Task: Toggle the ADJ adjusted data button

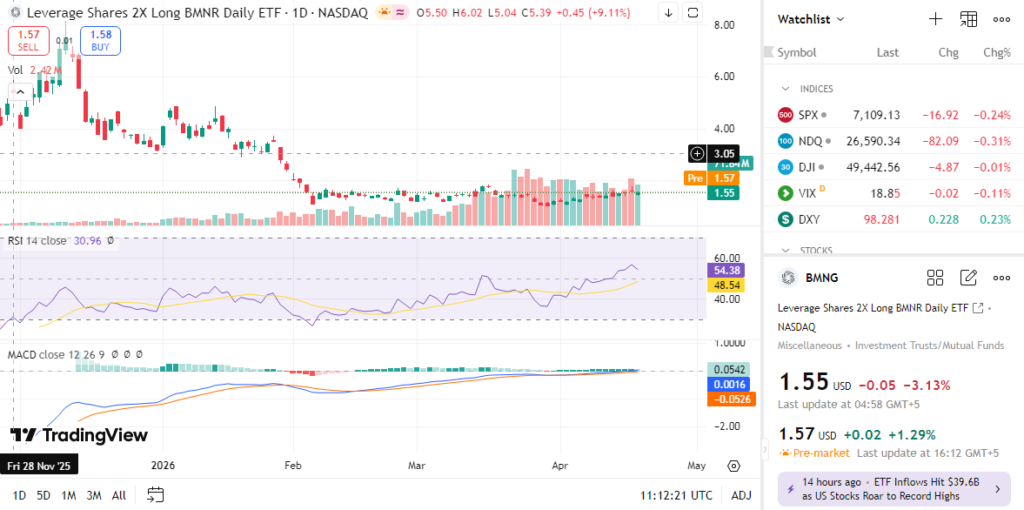Action: click(x=741, y=495)
